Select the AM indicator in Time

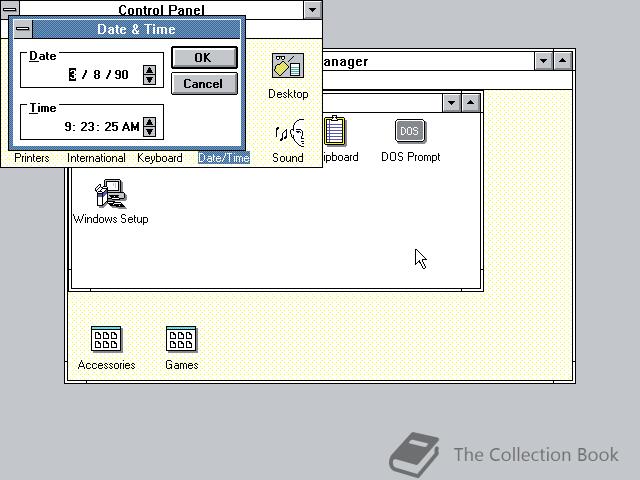[131, 127]
